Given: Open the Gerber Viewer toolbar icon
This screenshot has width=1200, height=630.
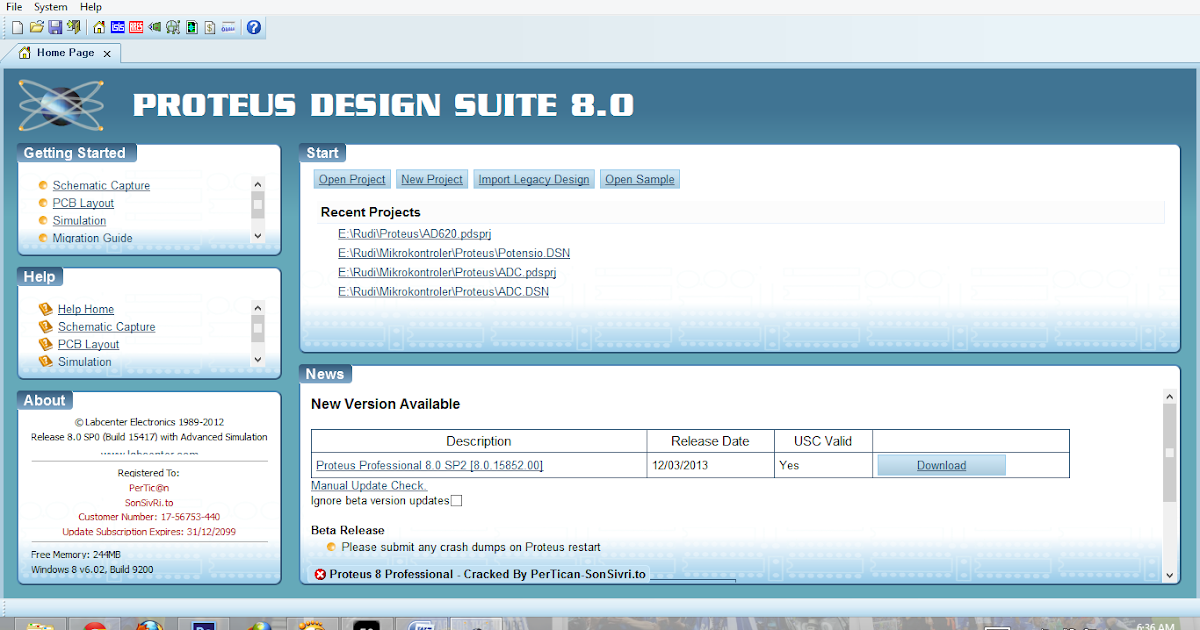Looking at the screenshot, I should coord(173,27).
